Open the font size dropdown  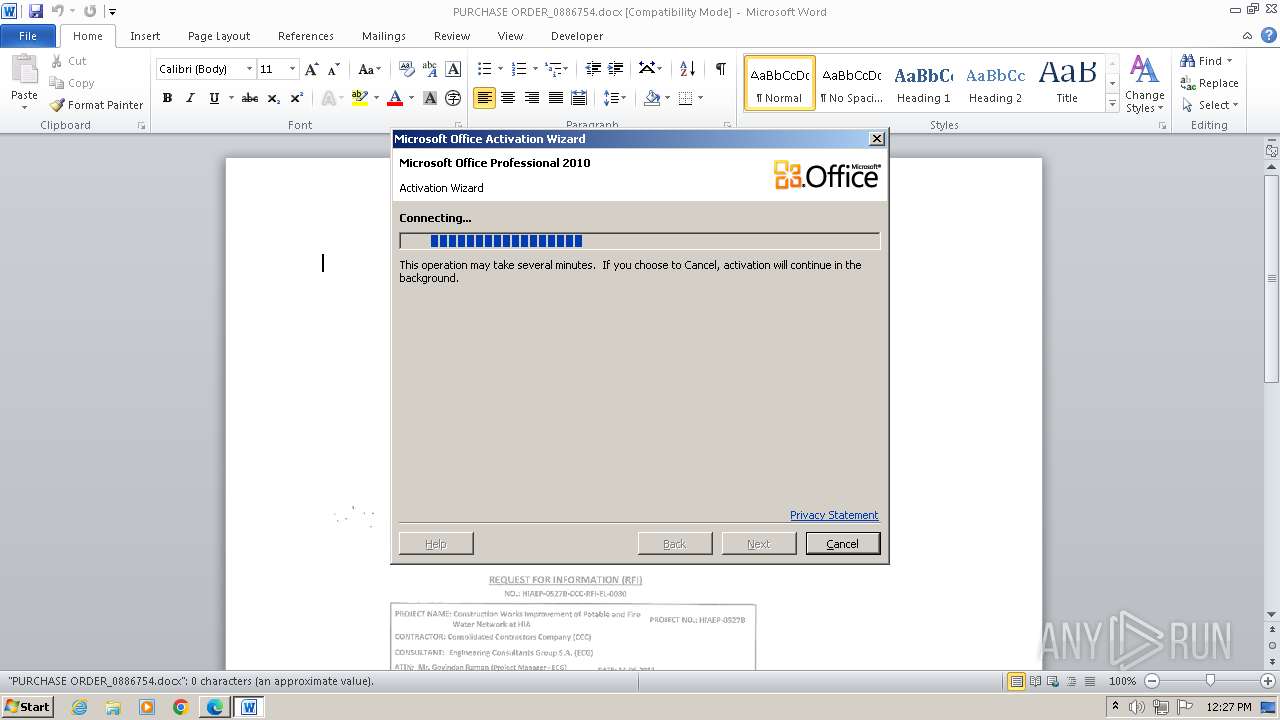coord(292,69)
